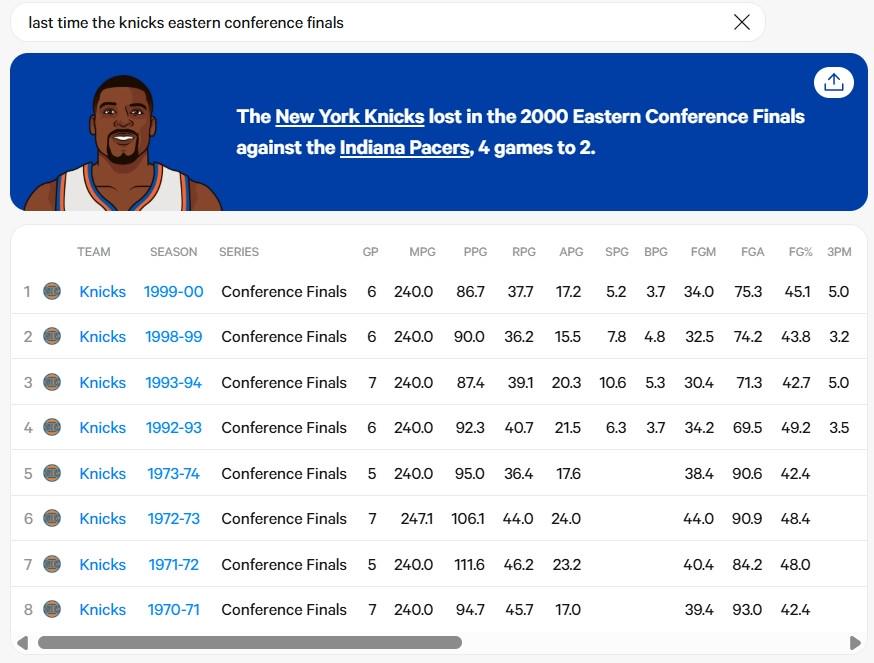Image resolution: width=874 pixels, height=663 pixels.
Task: Open the 1973-74 season link
Action: [173, 473]
